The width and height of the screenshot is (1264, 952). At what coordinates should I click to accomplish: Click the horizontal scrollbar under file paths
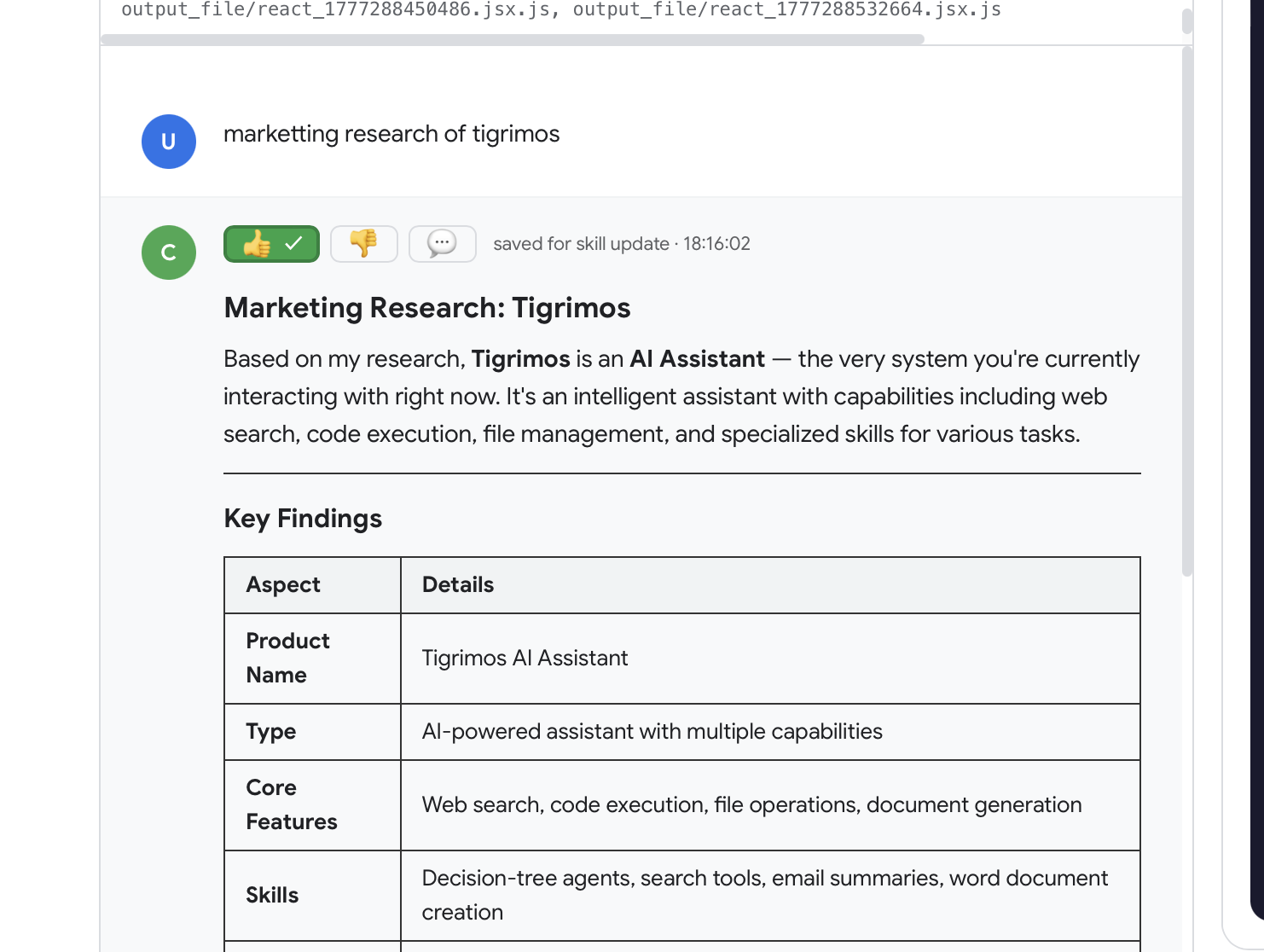coord(513,39)
